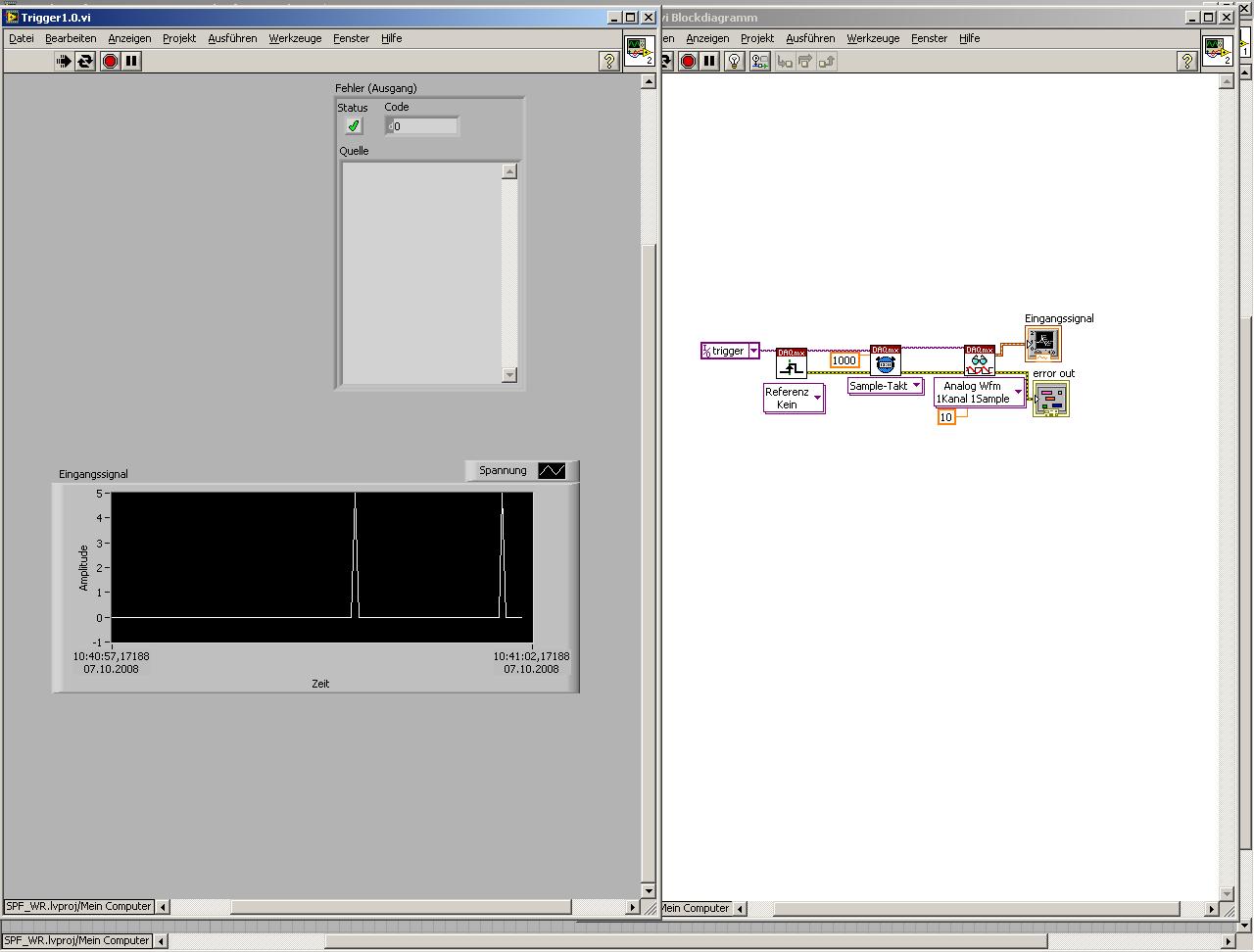Open context help in Trigger1.0.vi front panel
1254x952 pixels.
point(608,61)
